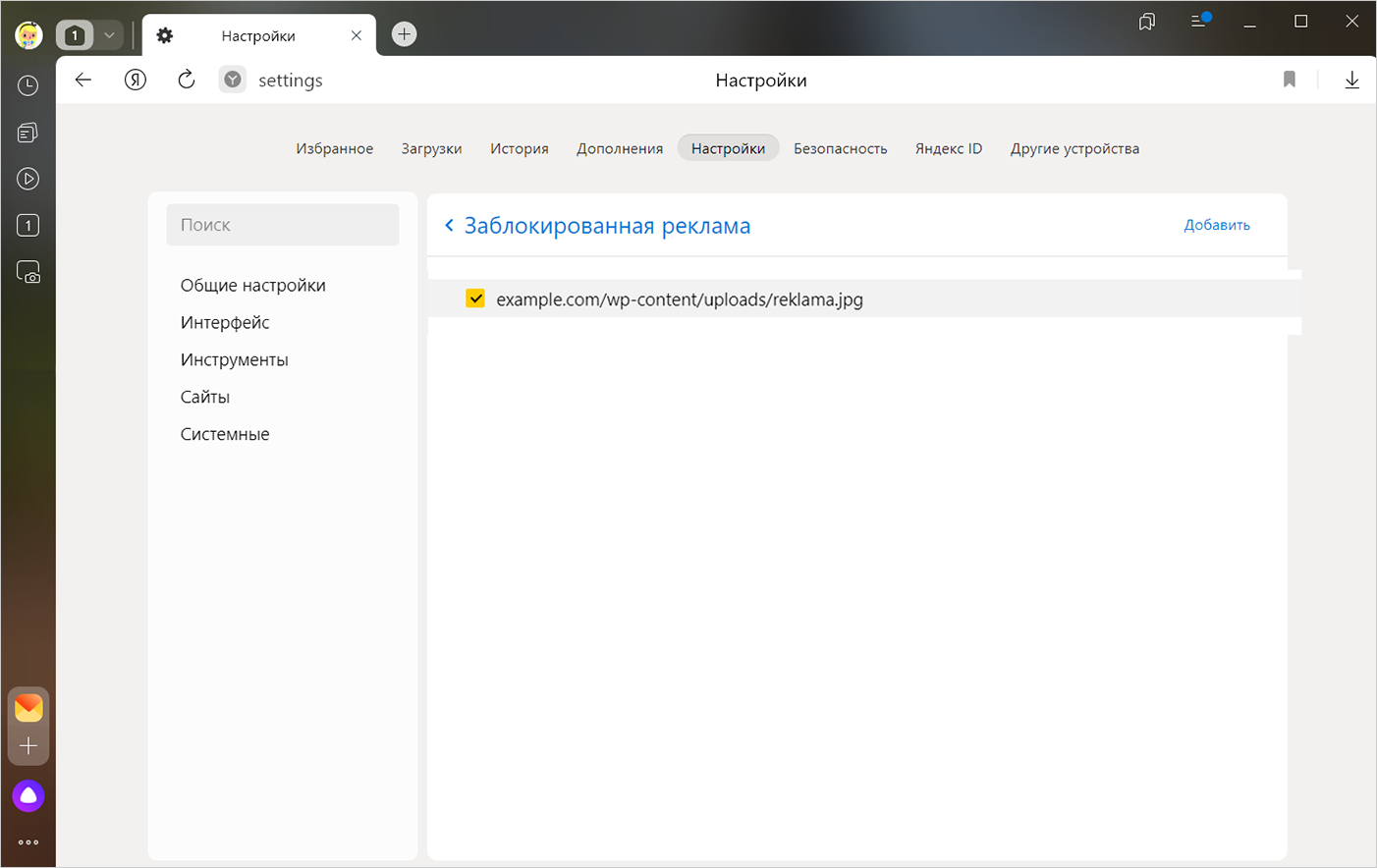Open the sidebar tab counter icon

point(28,226)
